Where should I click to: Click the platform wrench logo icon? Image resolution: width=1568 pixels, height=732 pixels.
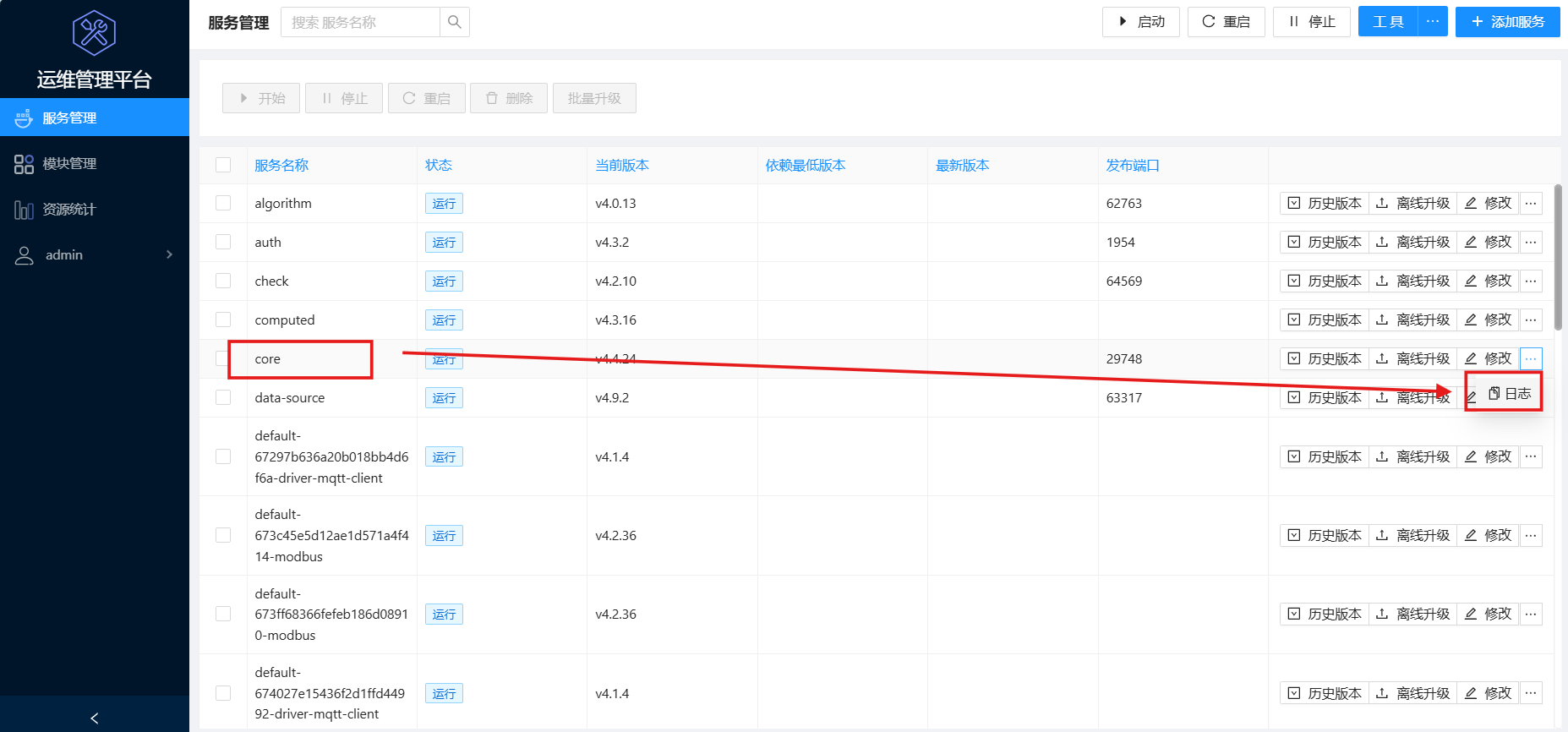click(94, 33)
